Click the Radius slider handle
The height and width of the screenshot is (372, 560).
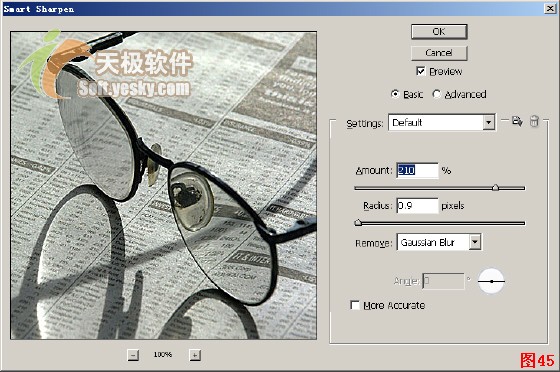[x=358, y=222]
